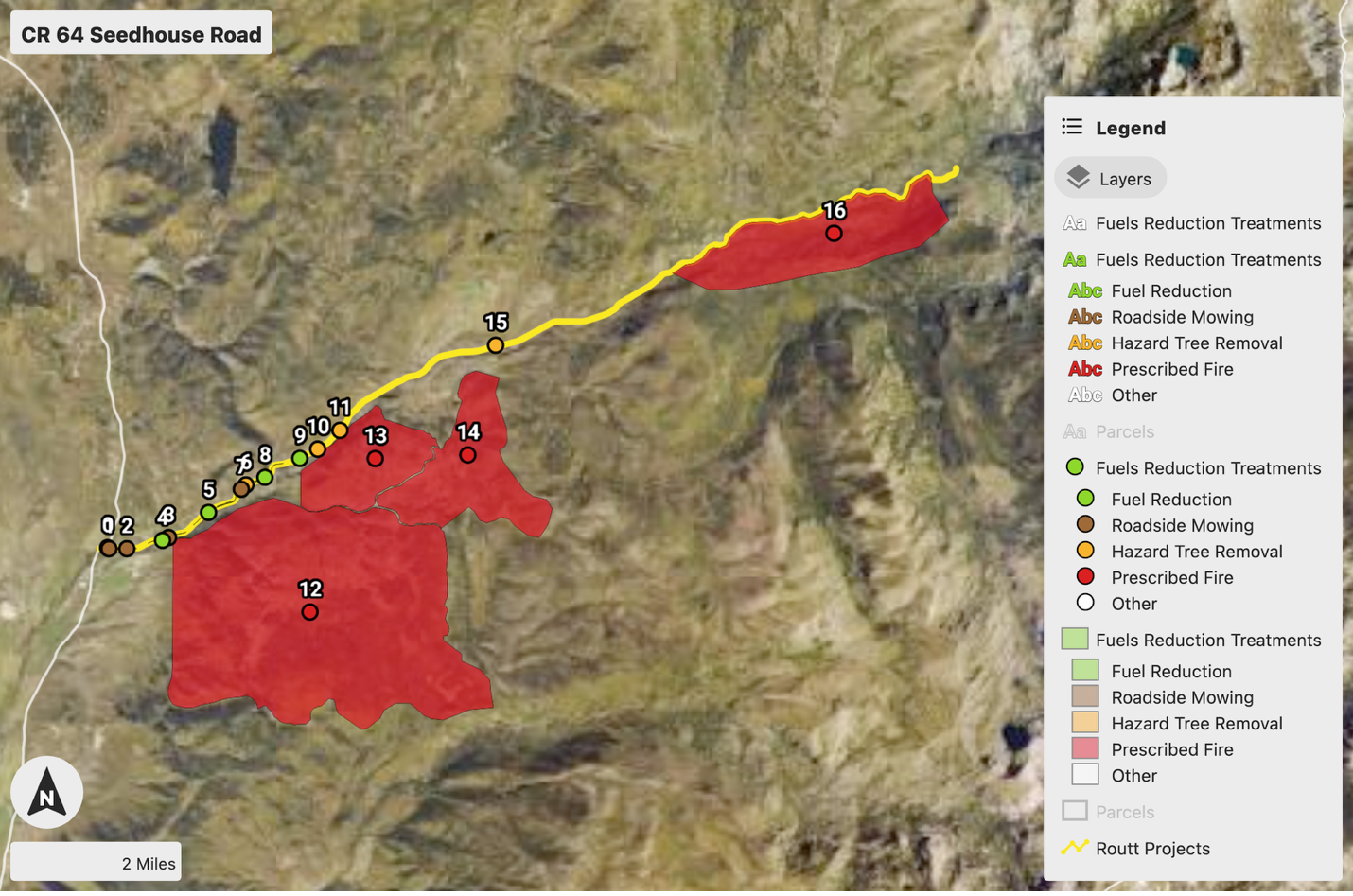Click the orange Hazard Tree Removal polygon swatch
Viewport: 1353px width, 896px height.
pyautogui.click(x=1085, y=723)
